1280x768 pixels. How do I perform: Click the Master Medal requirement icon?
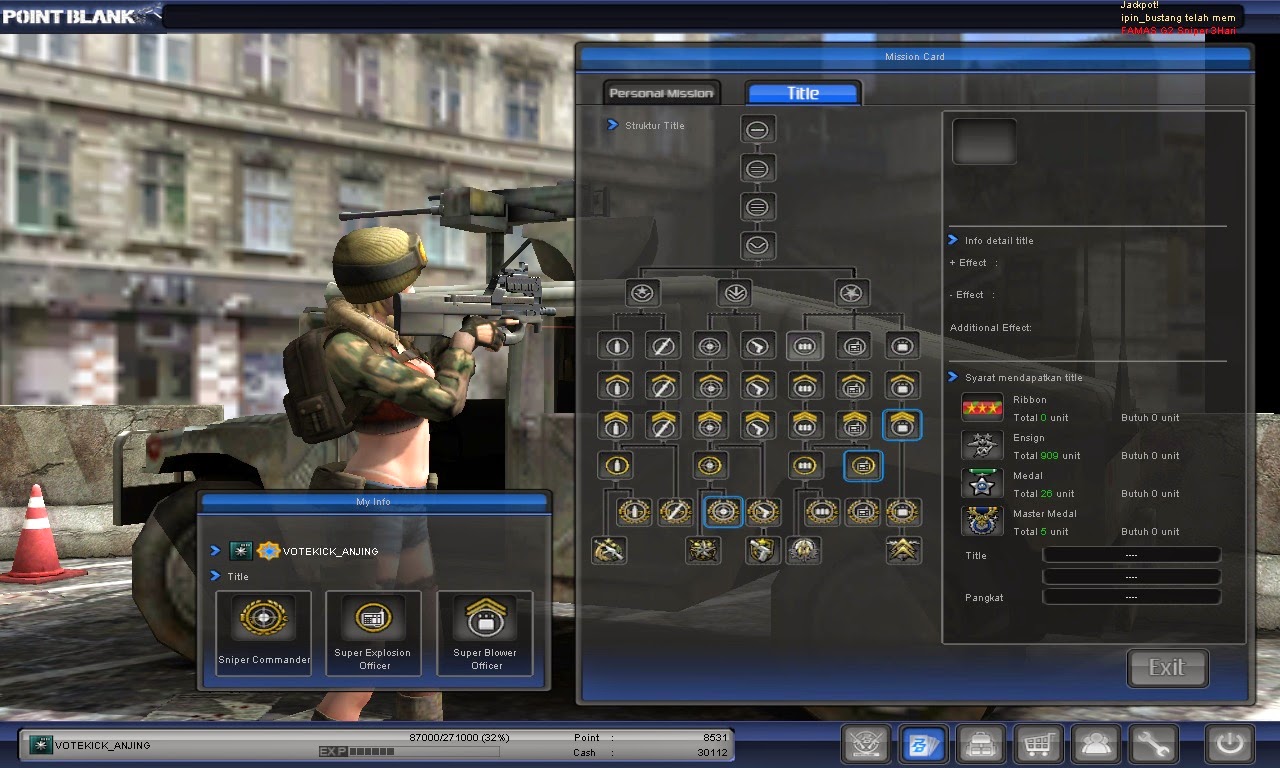(982, 520)
